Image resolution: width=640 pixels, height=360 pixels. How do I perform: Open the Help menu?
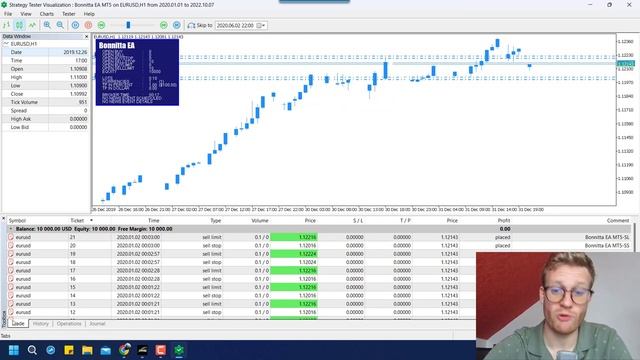pyautogui.click(x=89, y=14)
